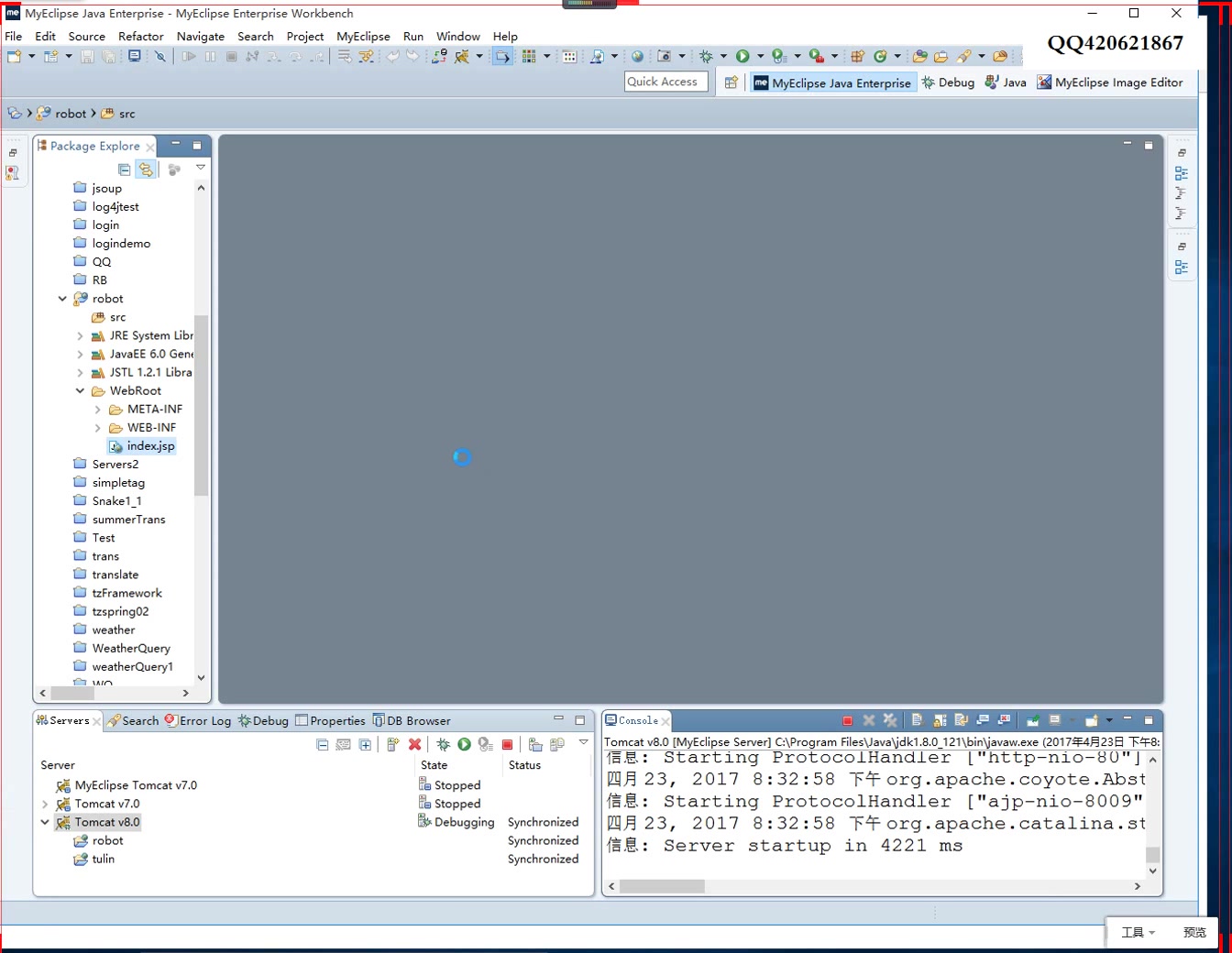Open Package Explorer view menu dropdown
Screen dimensions: 1232x953
(x=201, y=168)
